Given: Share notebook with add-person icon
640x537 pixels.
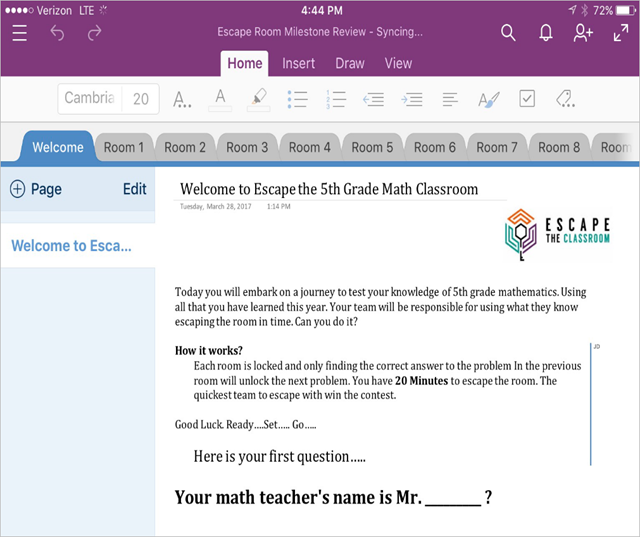Looking at the screenshot, I should click(x=583, y=33).
